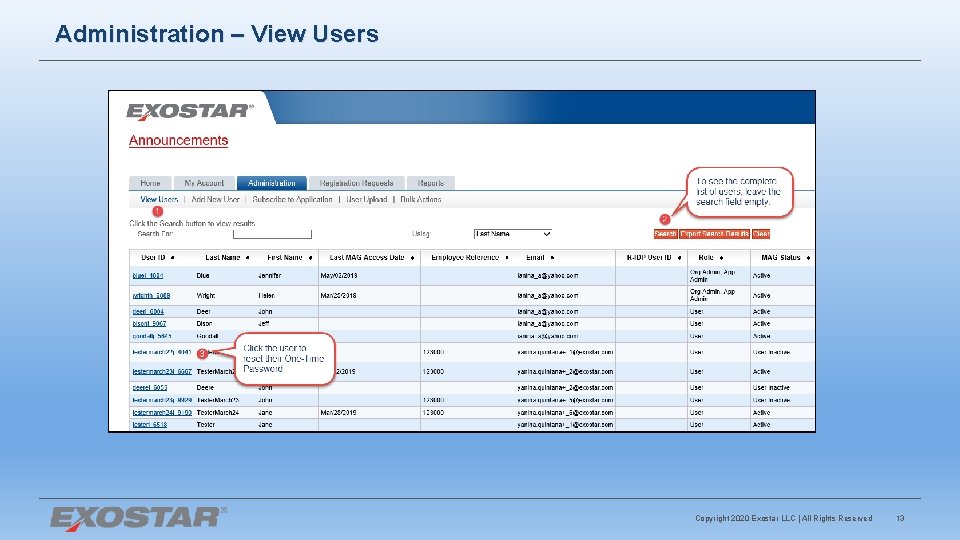Click Active status in Bison's row

[761, 323]
